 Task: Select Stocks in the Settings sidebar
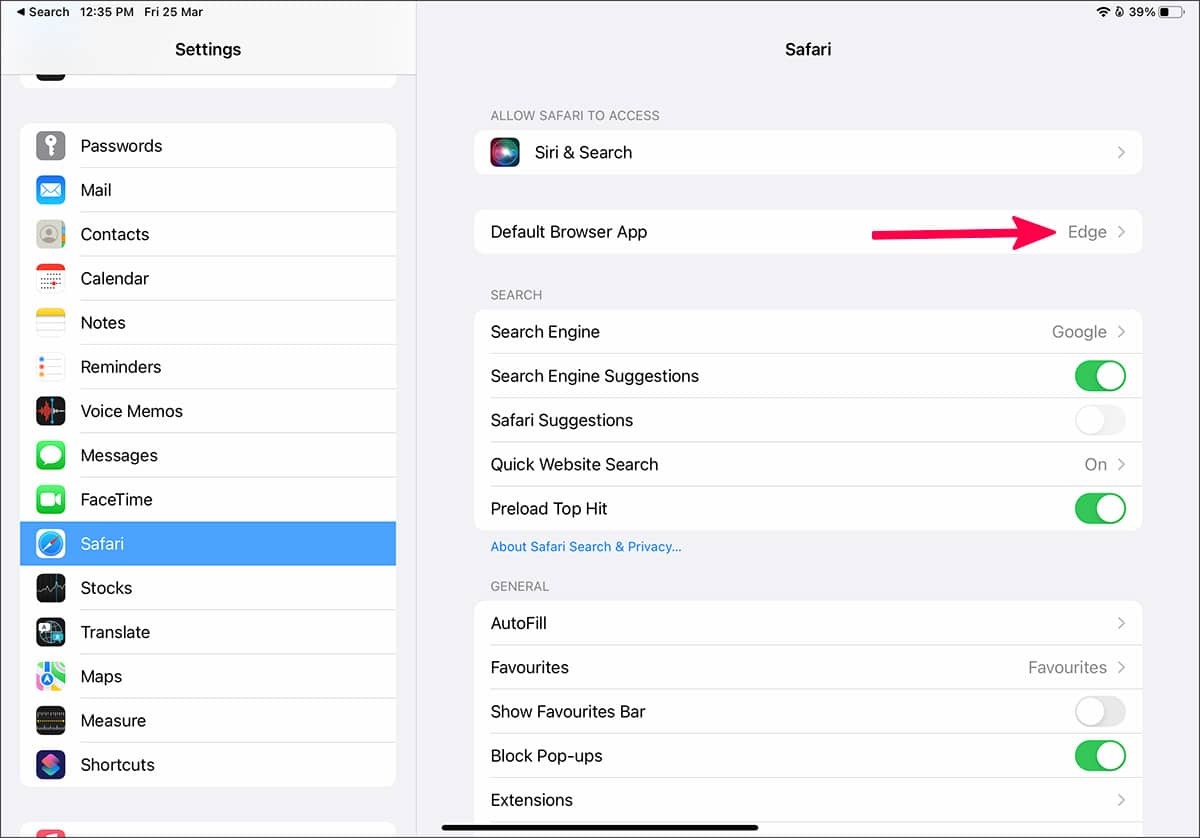tap(51, 588)
